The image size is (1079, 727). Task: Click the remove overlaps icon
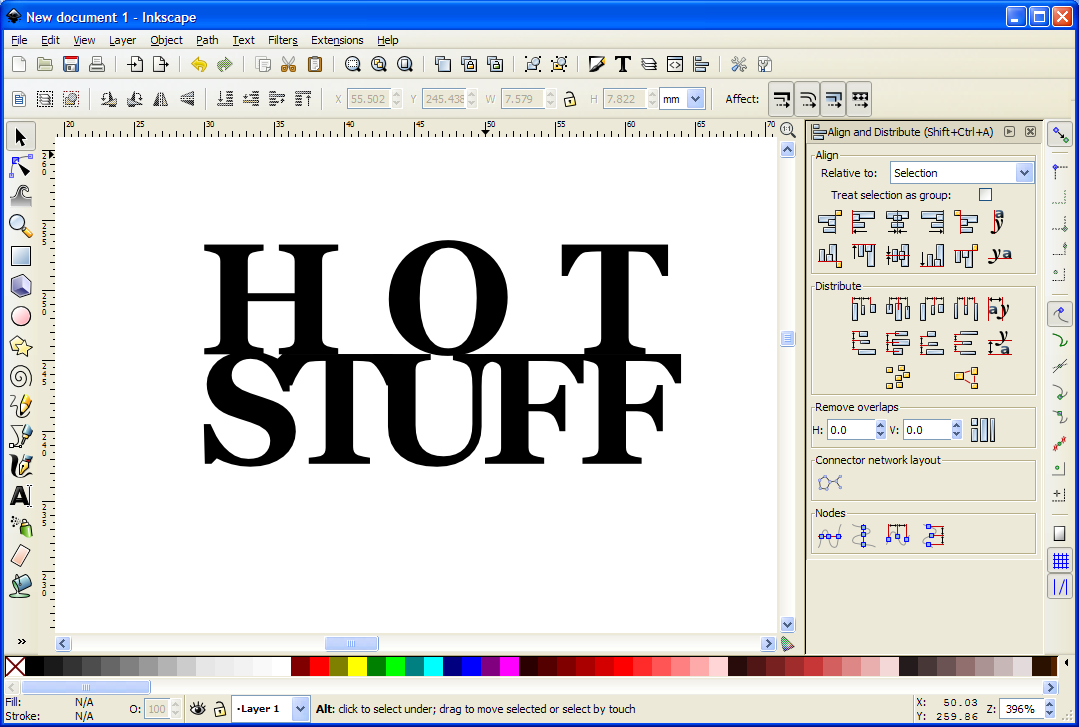pyautogui.click(x=983, y=430)
